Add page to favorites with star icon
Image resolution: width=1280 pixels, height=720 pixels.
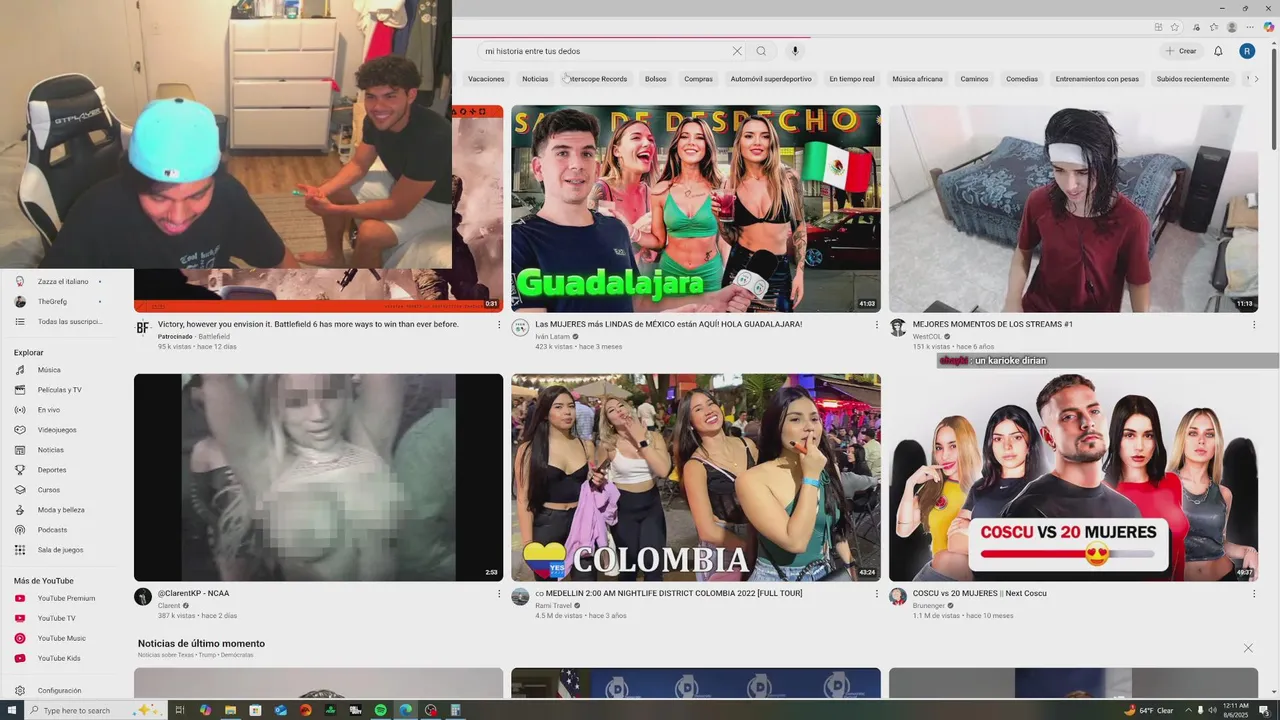click(1175, 27)
